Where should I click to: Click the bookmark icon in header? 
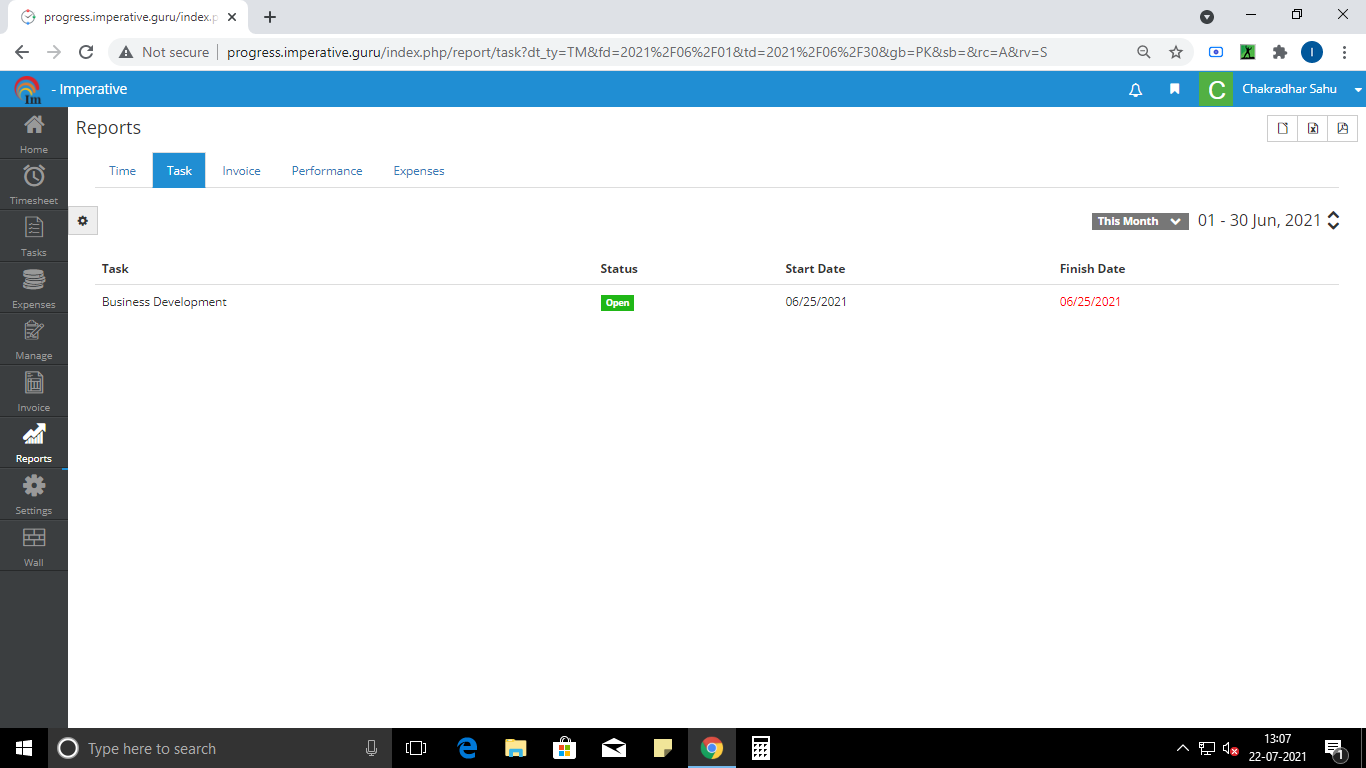pyautogui.click(x=1175, y=90)
